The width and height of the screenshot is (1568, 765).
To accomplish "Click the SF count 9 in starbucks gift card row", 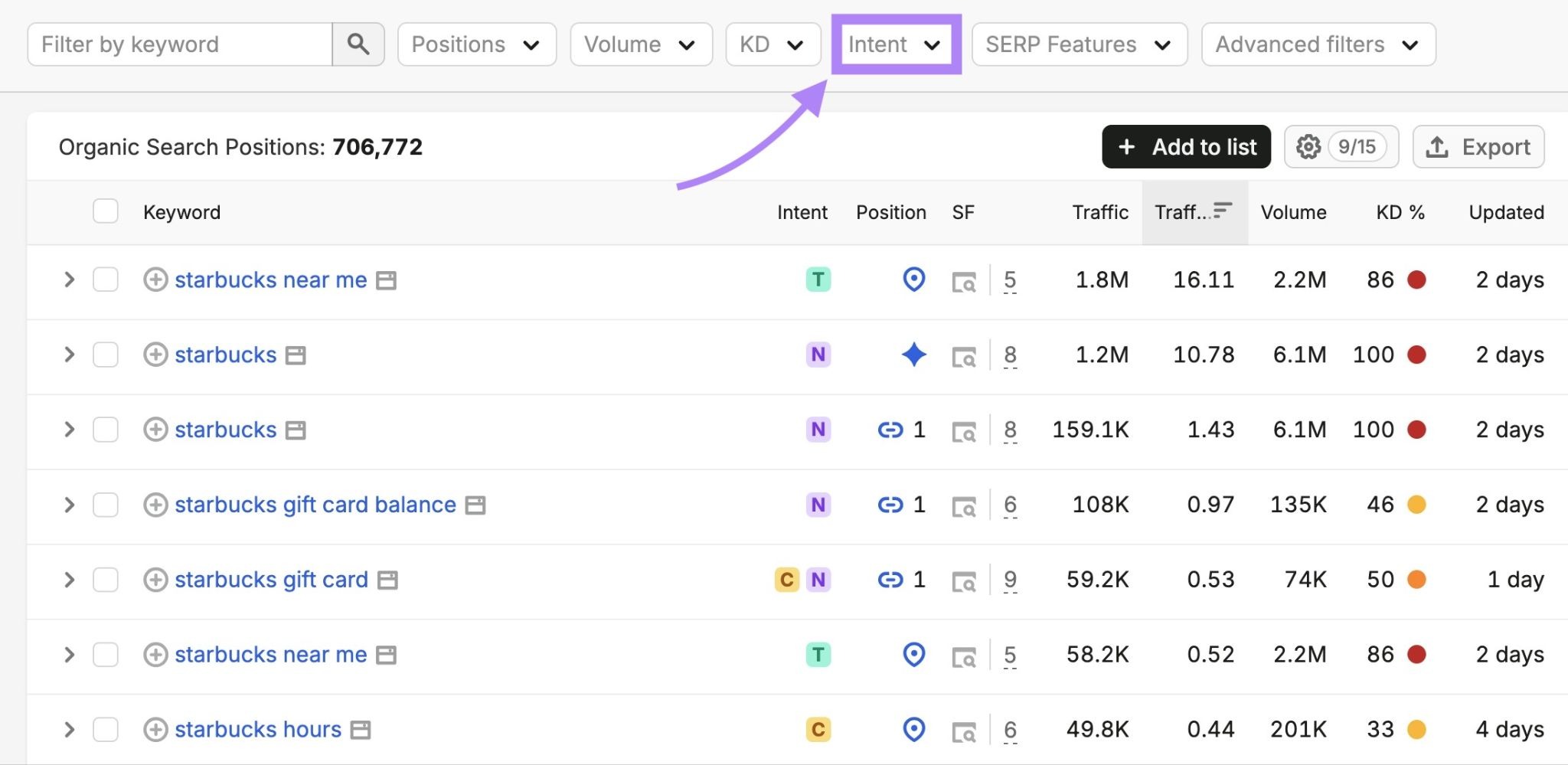I will [1010, 580].
